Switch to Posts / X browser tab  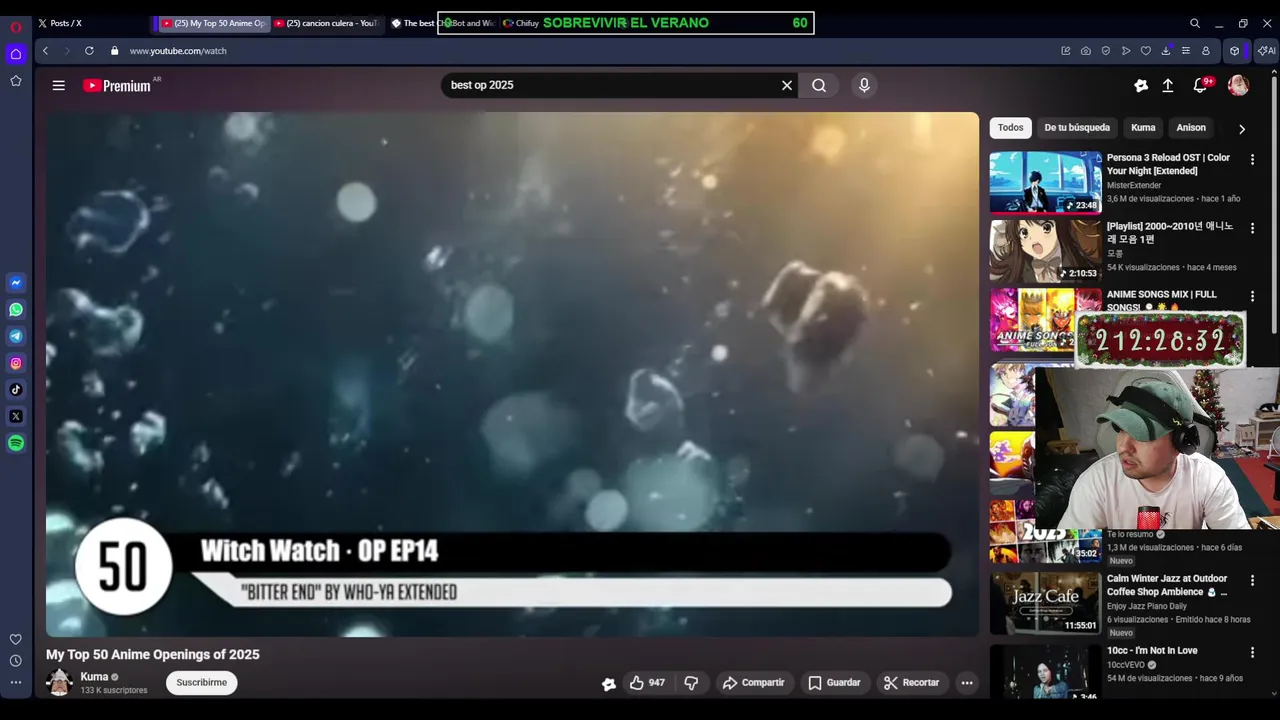pyautogui.click(x=92, y=23)
